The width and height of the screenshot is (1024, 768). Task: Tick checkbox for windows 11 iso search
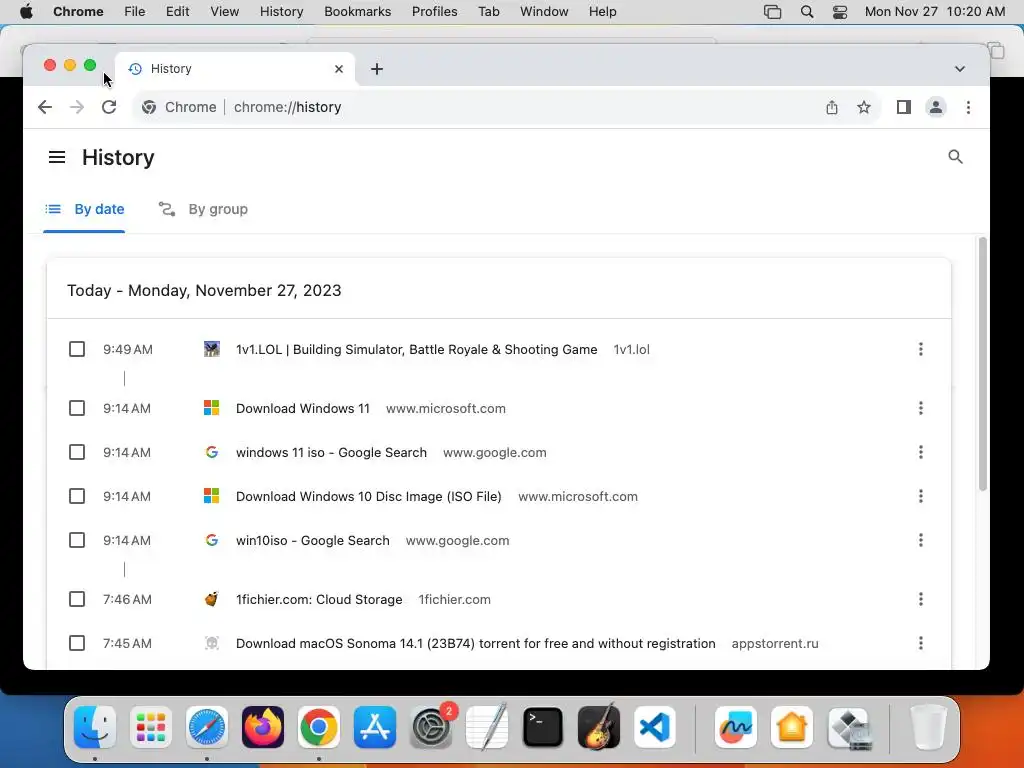tap(77, 452)
